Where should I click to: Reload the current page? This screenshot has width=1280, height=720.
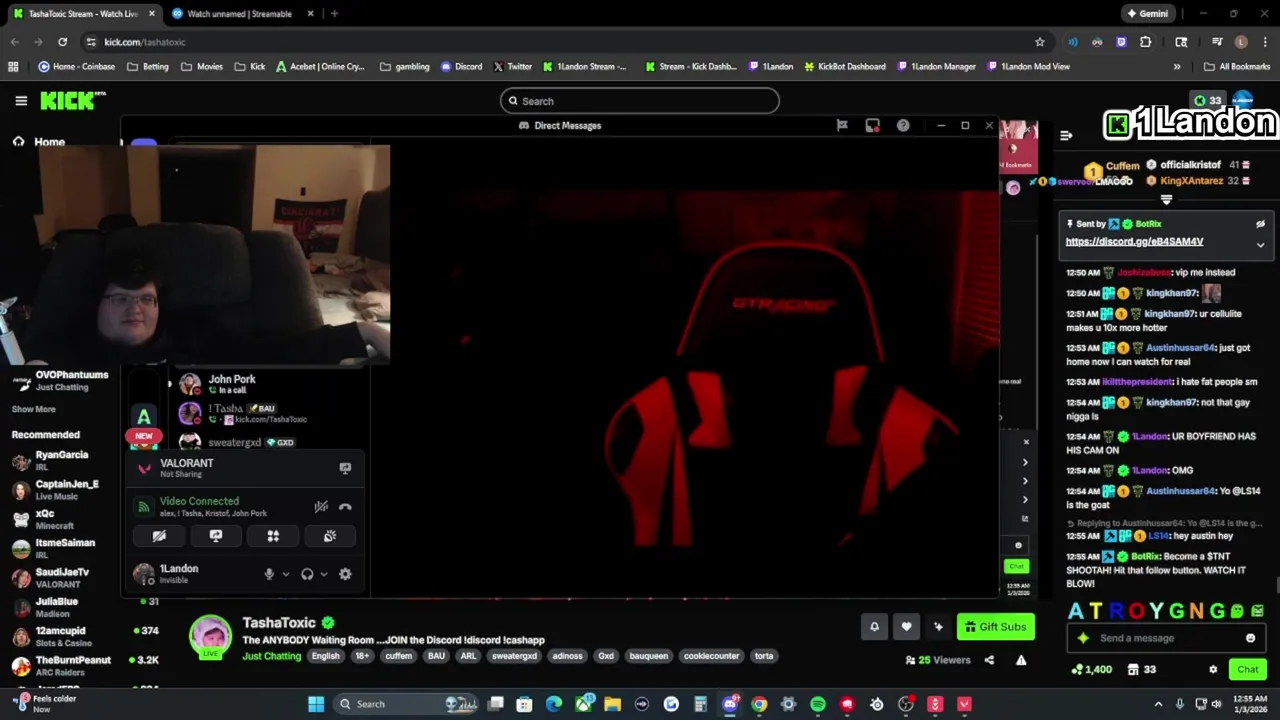click(x=62, y=42)
